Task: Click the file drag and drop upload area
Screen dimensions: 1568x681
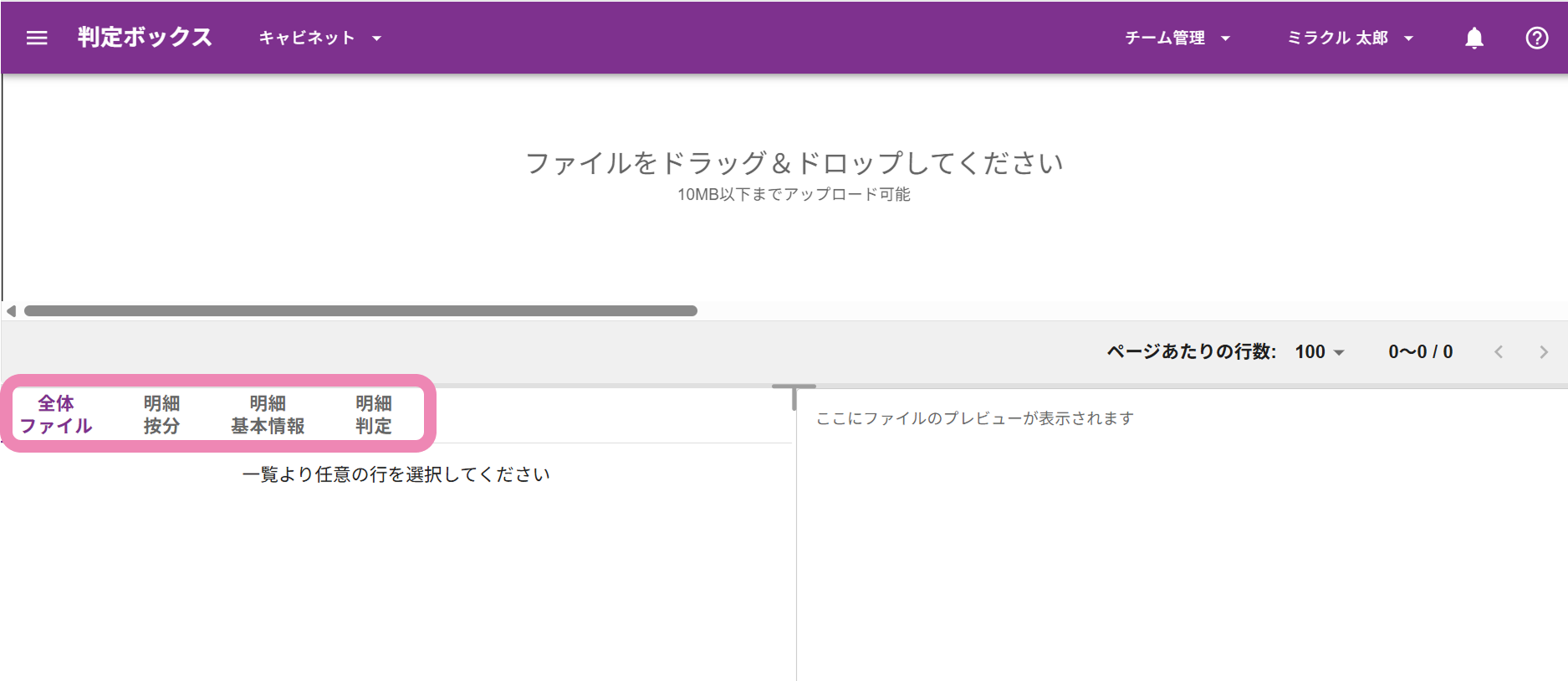Action: pyautogui.click(x=793, y=176)
